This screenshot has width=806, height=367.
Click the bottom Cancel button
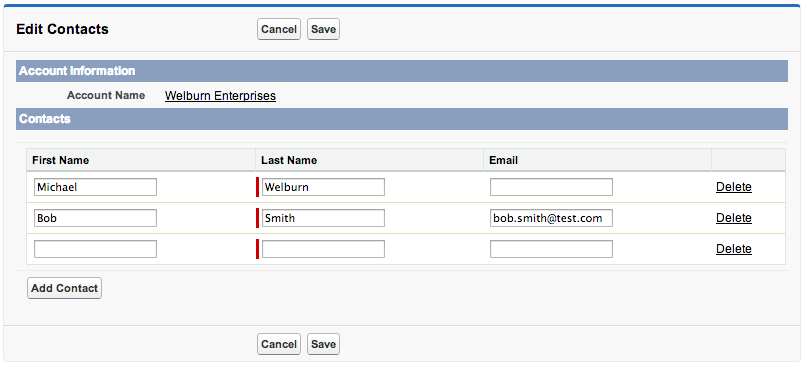[x=279, y=344]
